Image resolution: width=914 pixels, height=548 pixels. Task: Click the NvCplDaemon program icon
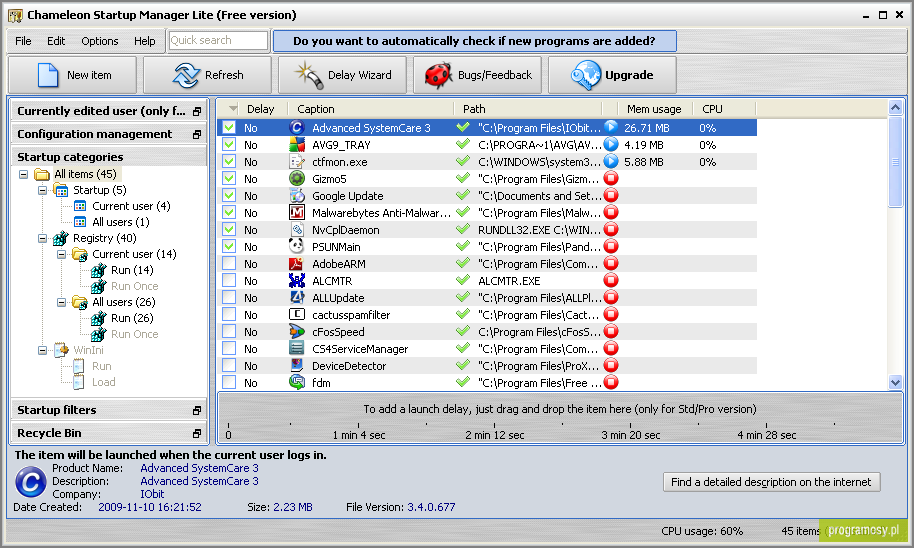click(297, 230)
